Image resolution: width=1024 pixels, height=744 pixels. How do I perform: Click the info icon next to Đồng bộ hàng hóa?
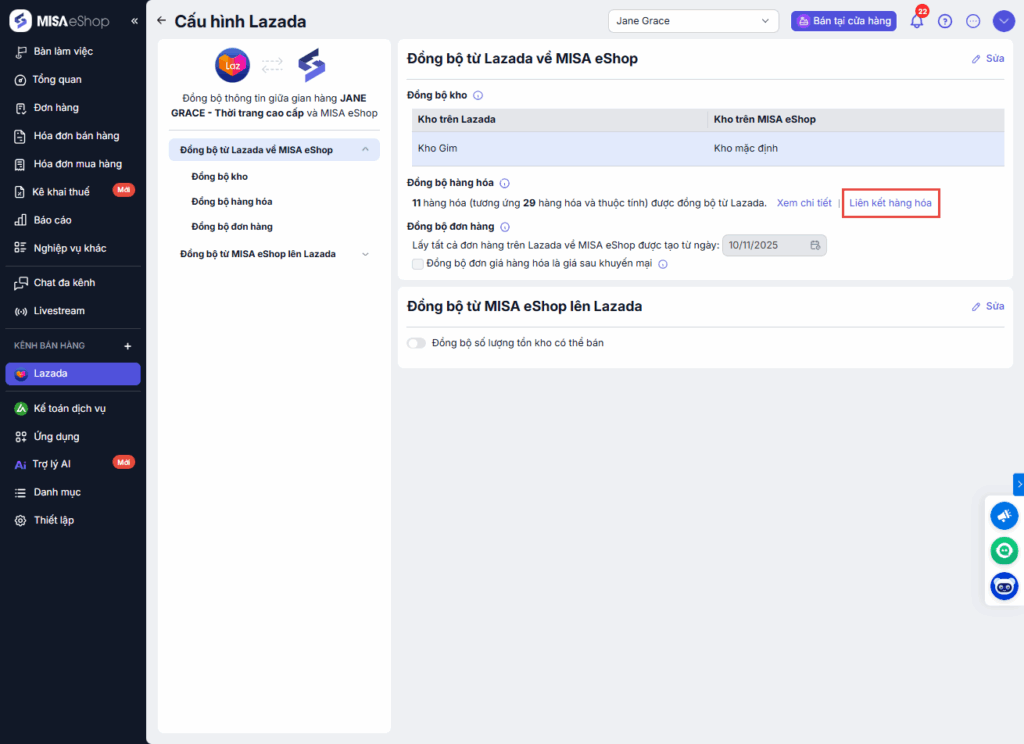coord(505,184)
